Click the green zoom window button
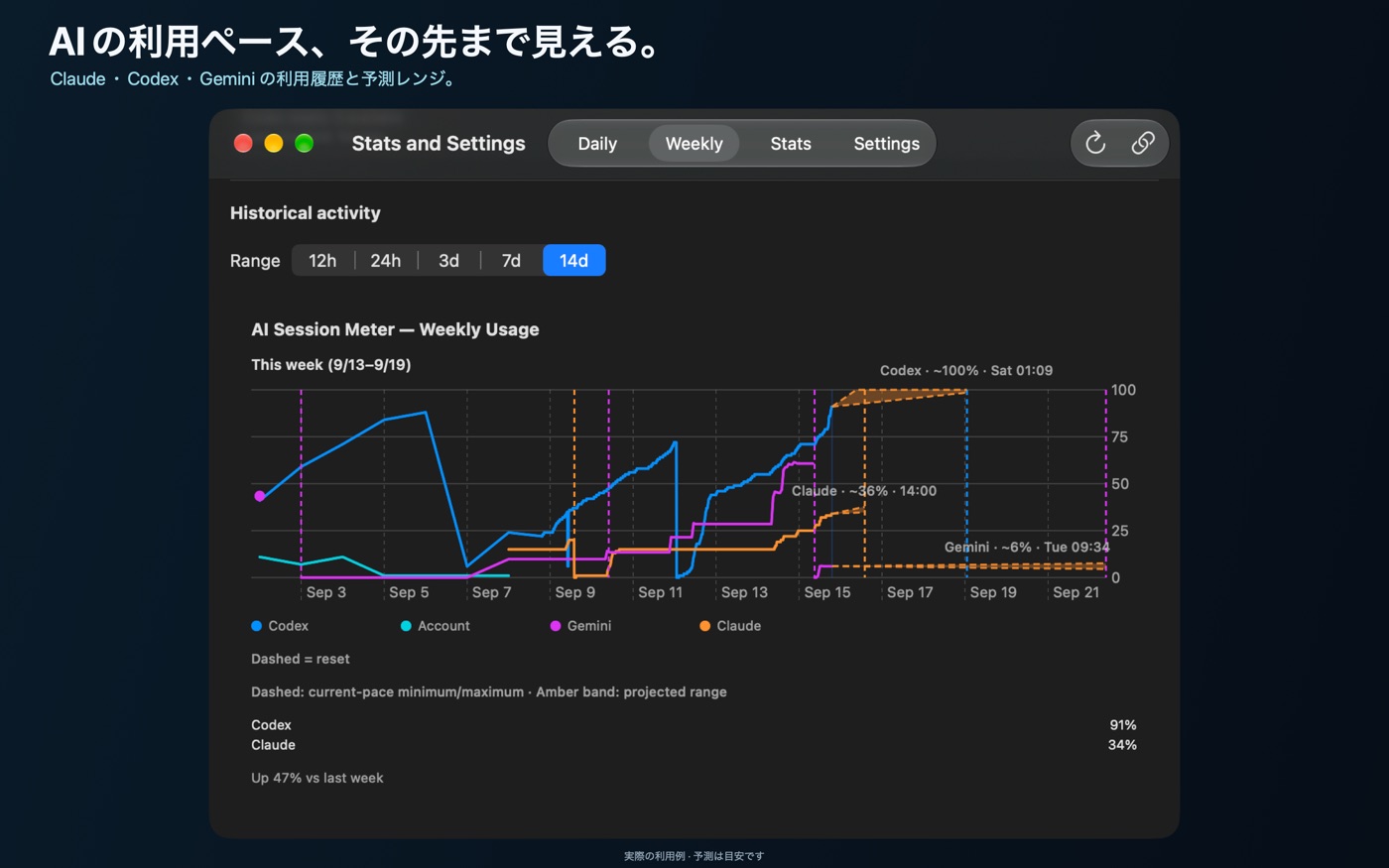The width and height of the screenshot is (1389, 868). [x=305, y=143]
